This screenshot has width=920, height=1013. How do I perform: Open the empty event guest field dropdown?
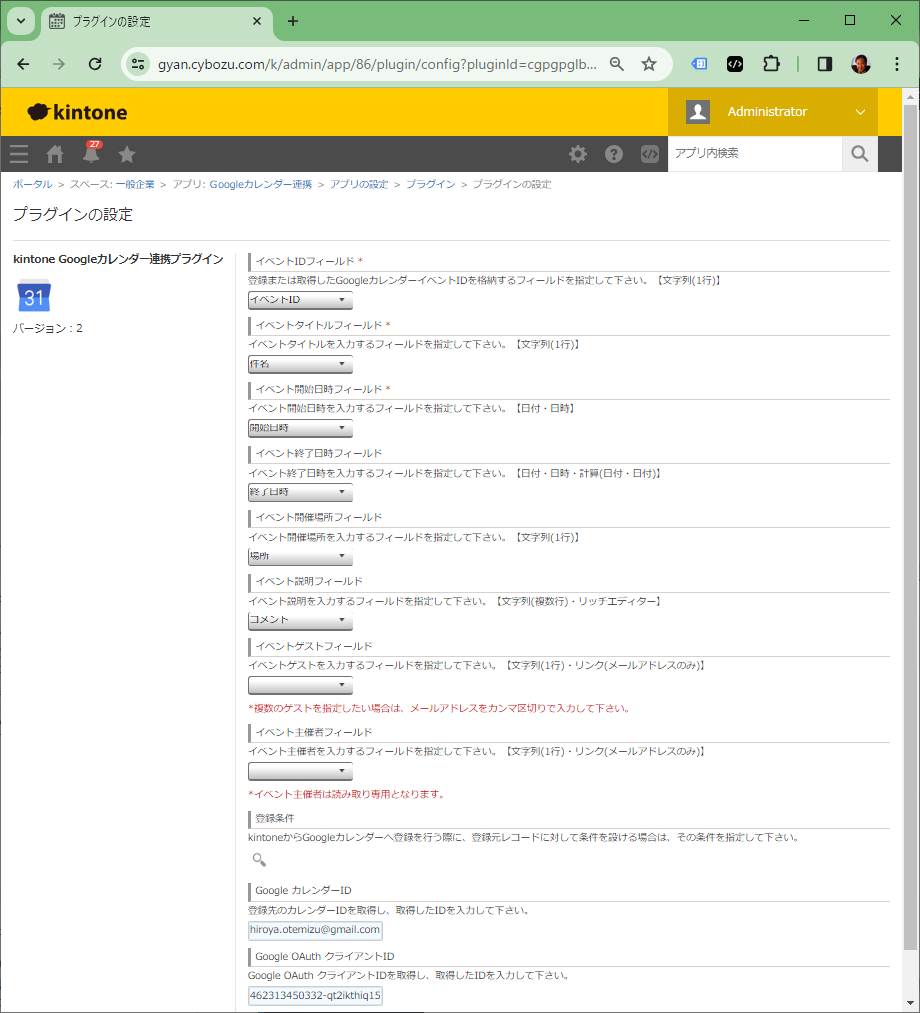[300, 685]
